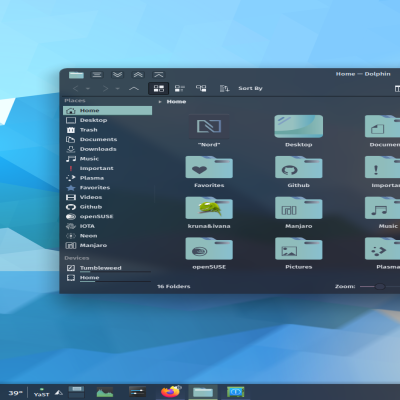The image size is (400, 400).
Task: Click Home in the breadcrumb bar
Action: (x=176, y=102)
